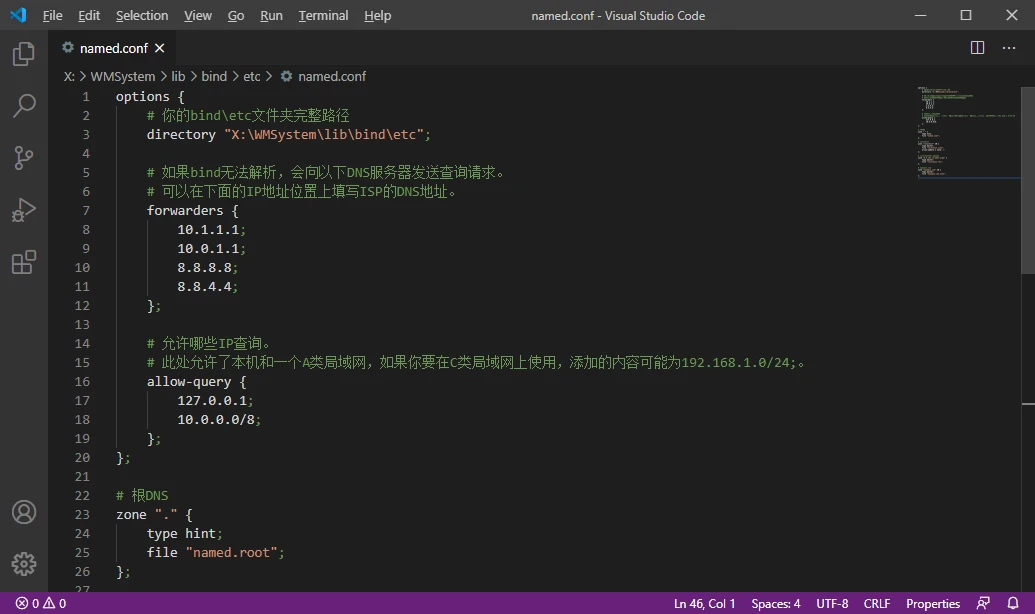1035x614 pixels.
Task: Change language mode from Properties
Action: coord(933,603)
